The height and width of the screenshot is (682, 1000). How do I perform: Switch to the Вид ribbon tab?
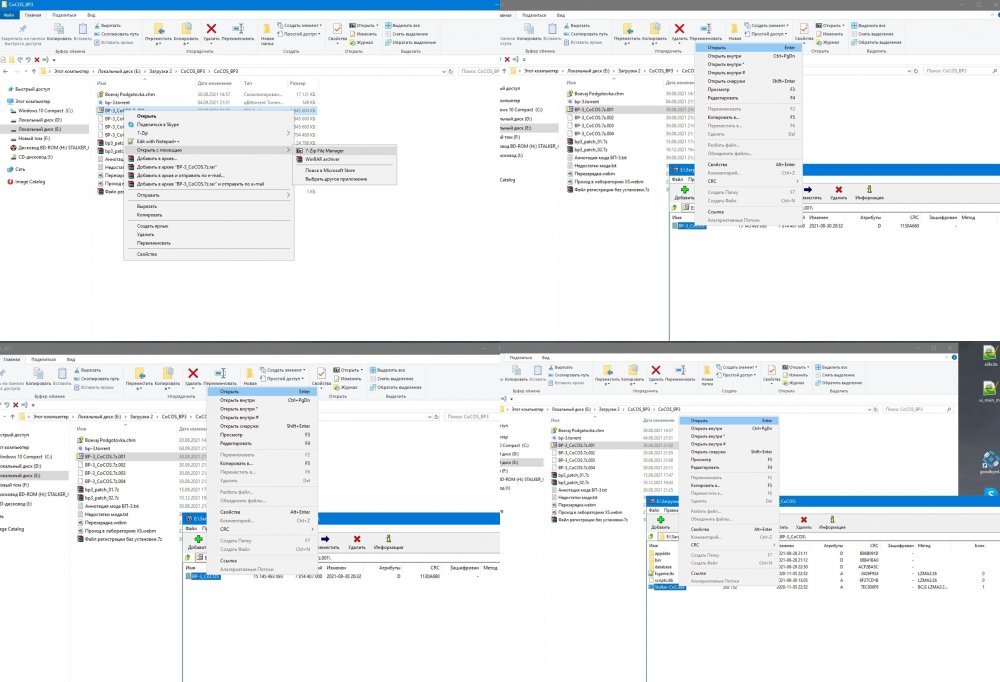click(x=91, y=14)
